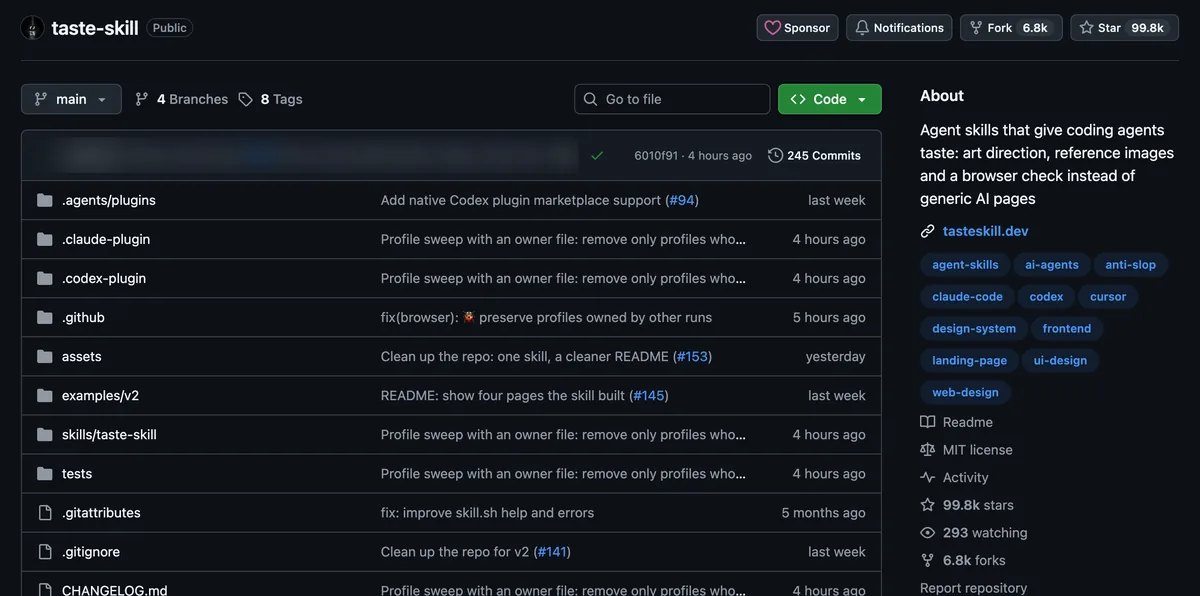
Task: Select the claude-code topic tag
Action: point(967,297)
